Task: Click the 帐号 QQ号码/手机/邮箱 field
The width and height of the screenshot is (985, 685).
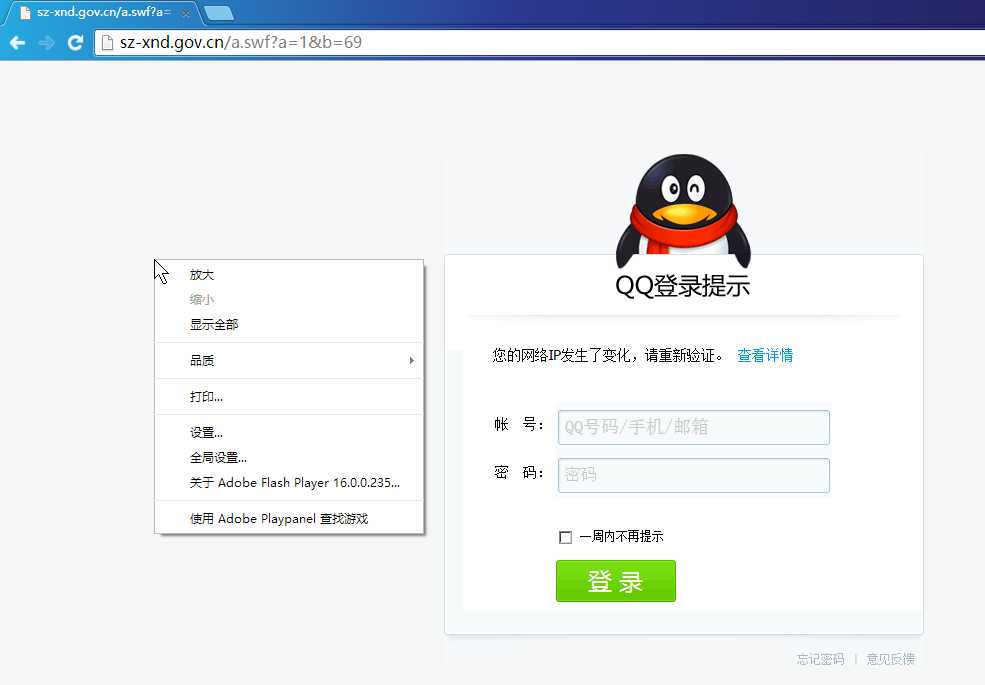Action: click(x=694, y=427)
